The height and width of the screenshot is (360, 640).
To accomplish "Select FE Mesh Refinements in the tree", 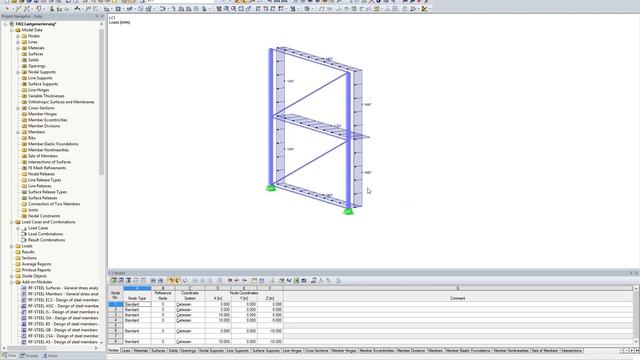I will click(47, 168).
